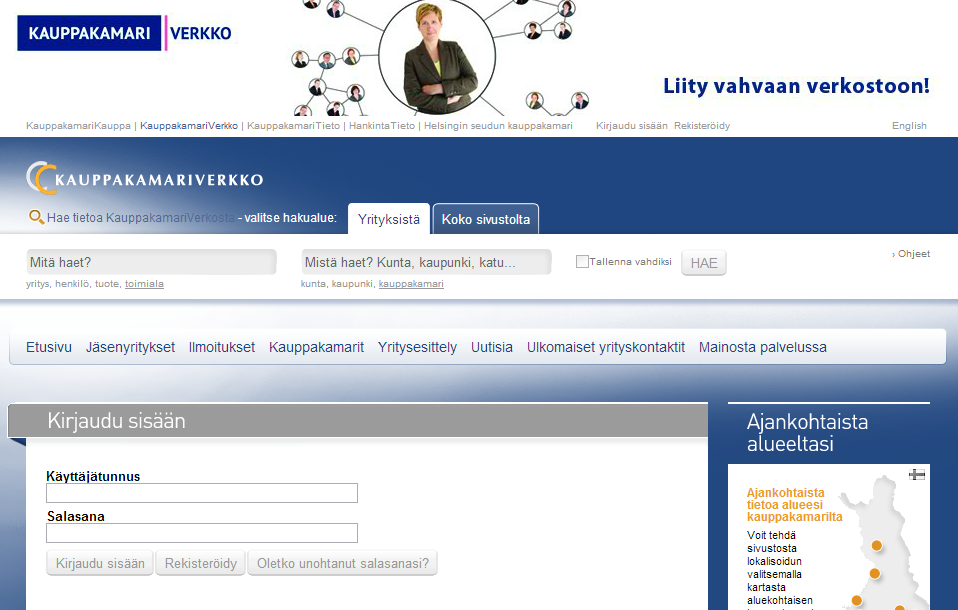Go to Ilmoitukset in the navigation
Viewport: 958px width, 610px height.
pos(222,347)
